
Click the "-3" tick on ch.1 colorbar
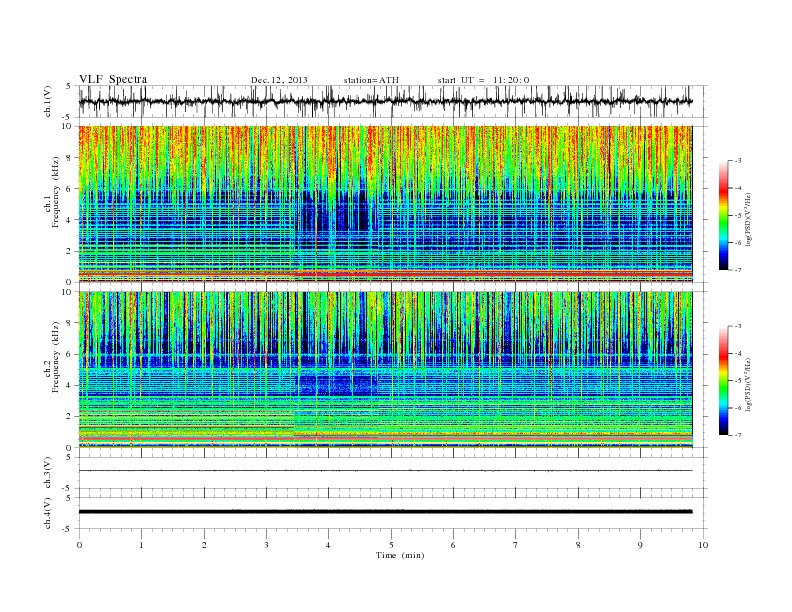click(738, 161)
